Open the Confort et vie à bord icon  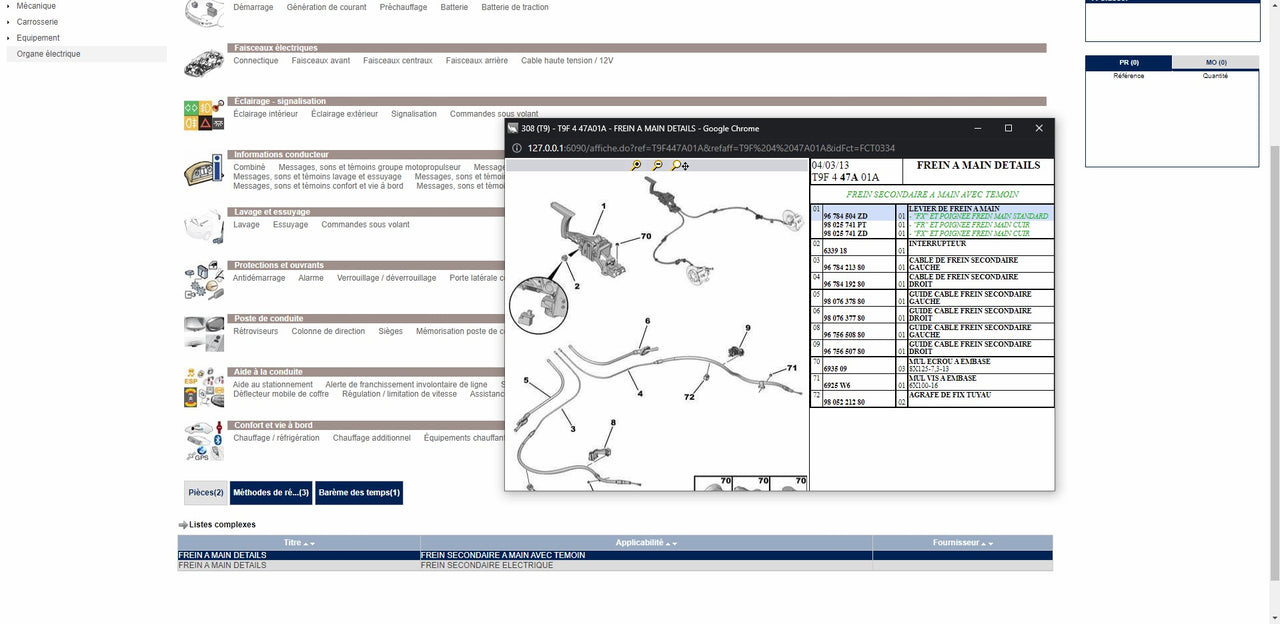tap(204, 441)
